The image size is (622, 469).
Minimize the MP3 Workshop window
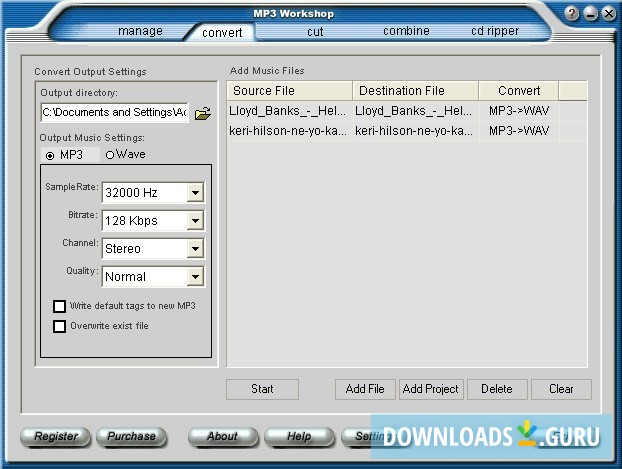pos(590,14)
